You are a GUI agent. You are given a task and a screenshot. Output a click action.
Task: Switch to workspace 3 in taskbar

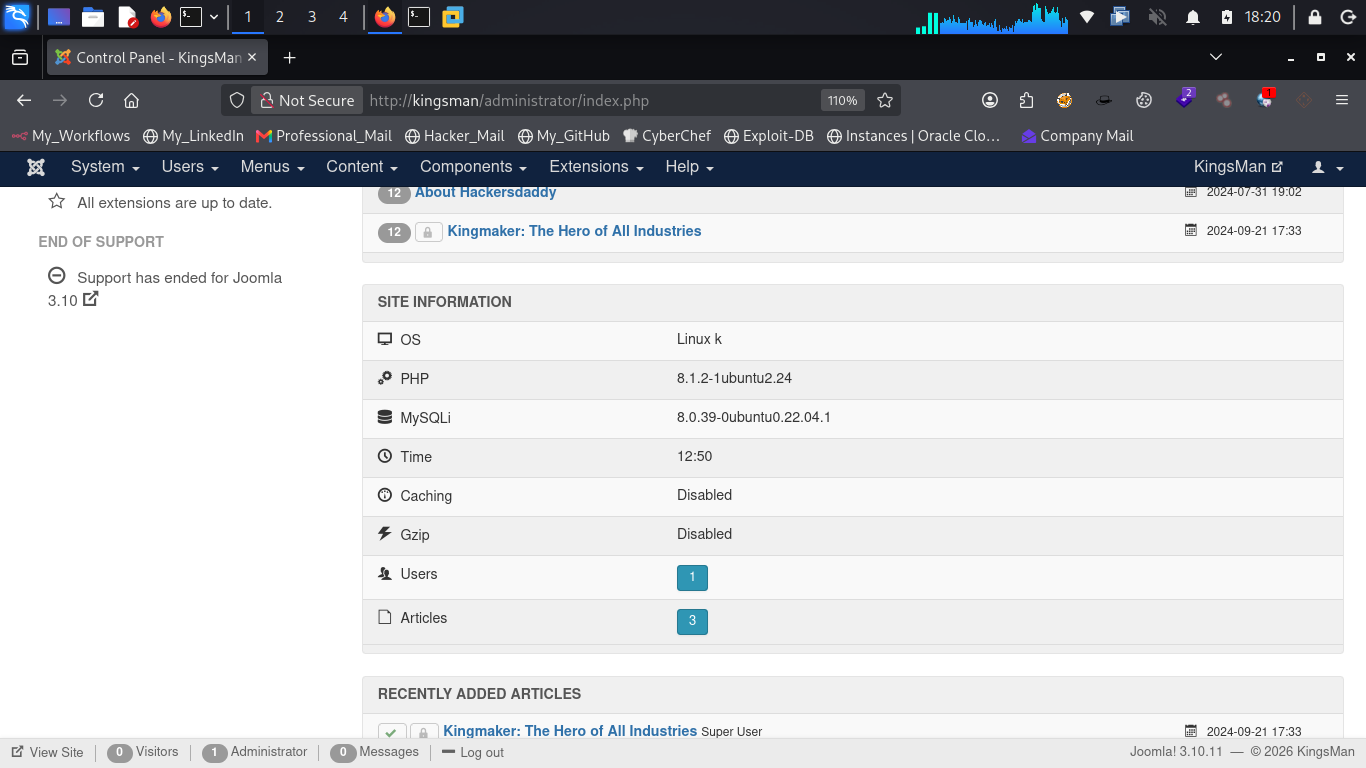pyautogui.click(x=312, y=17)
